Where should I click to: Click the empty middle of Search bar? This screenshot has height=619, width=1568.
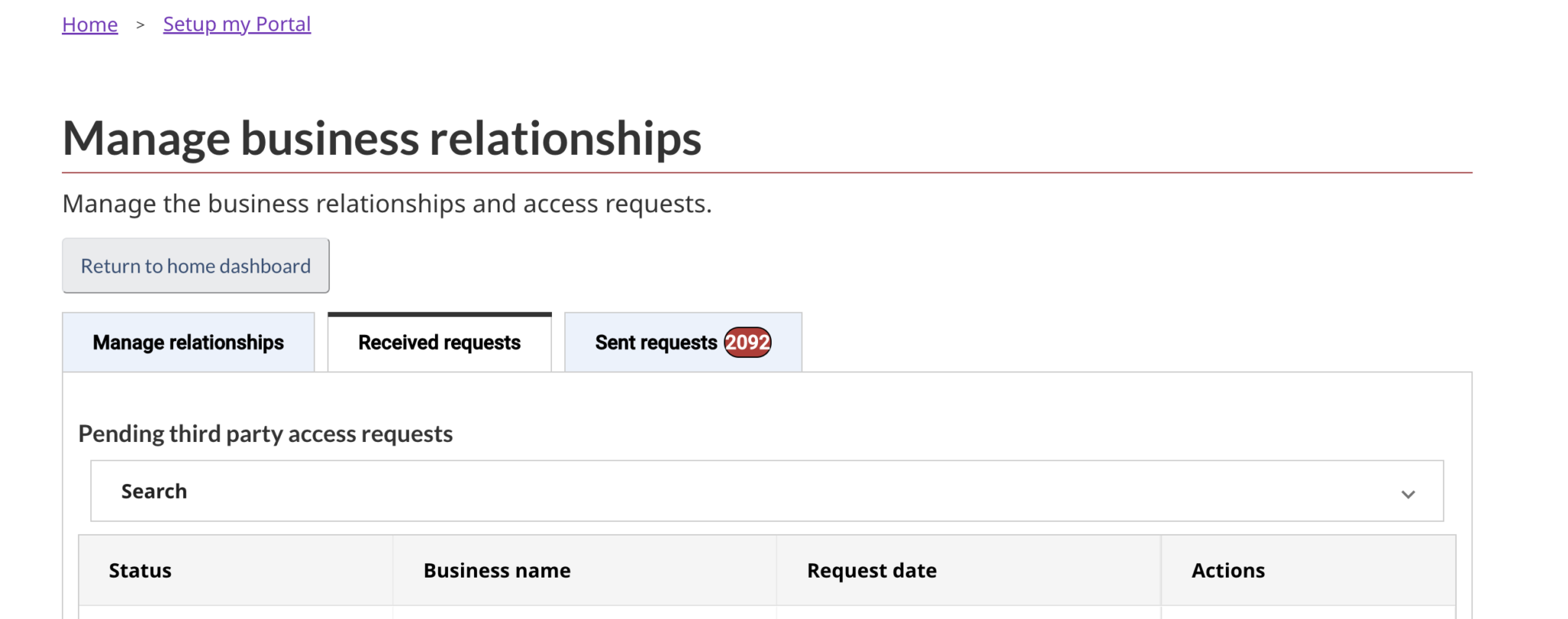766,491
